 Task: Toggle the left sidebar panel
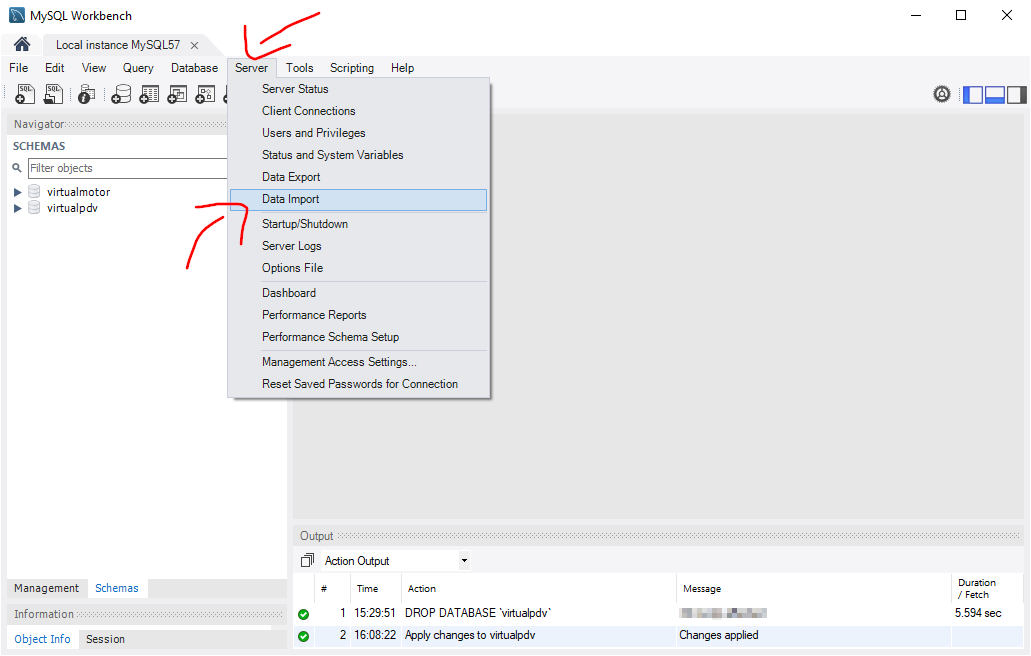tap(973, 95)
